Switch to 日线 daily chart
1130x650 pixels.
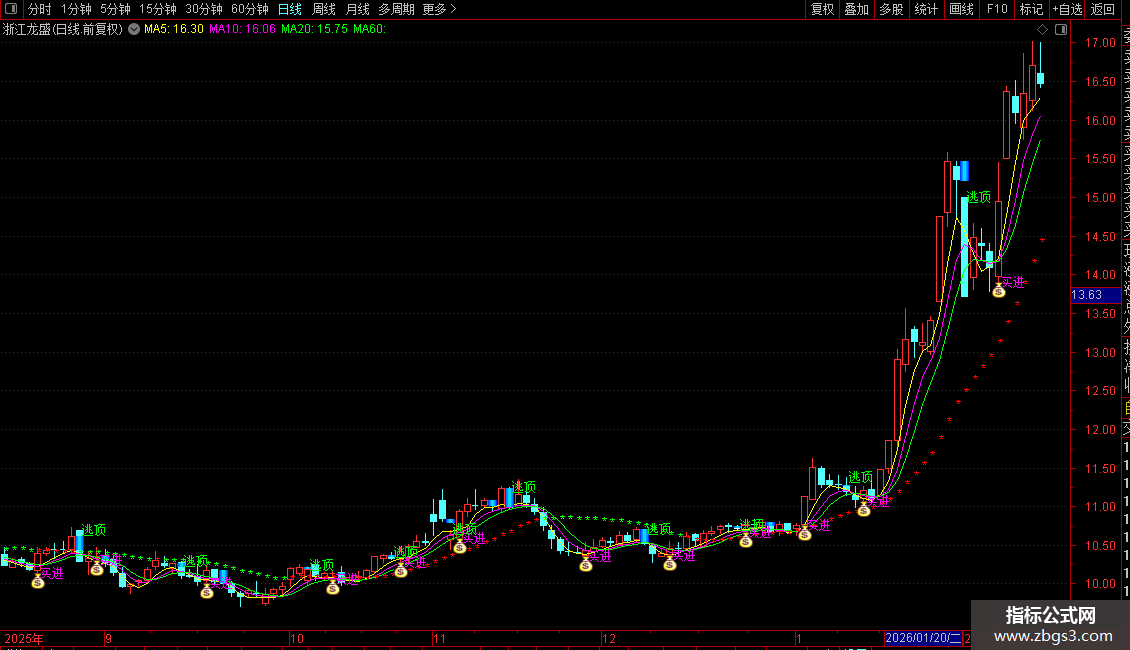(x=290, y=9)
